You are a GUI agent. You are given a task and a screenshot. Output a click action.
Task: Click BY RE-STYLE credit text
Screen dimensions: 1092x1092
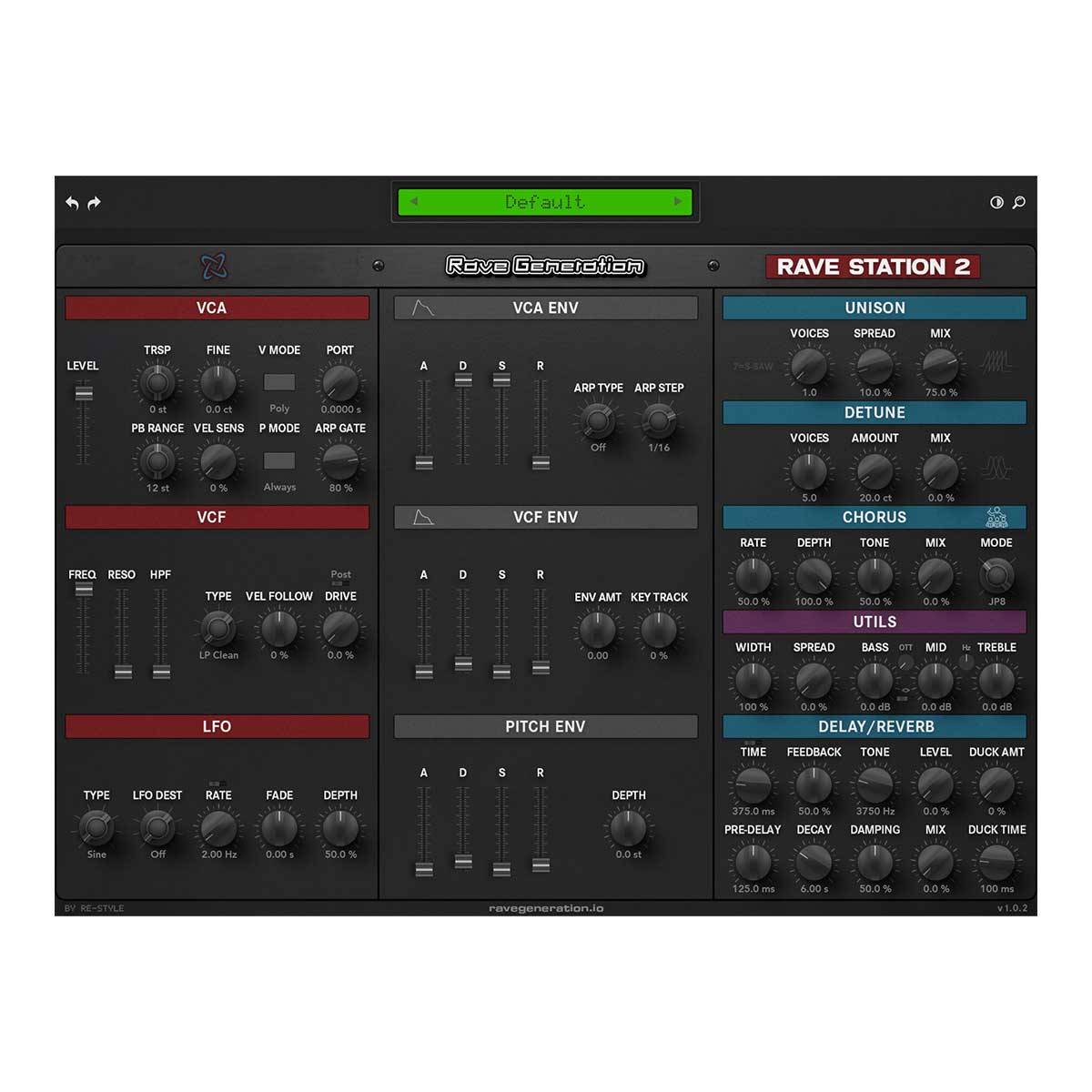pyautogui.click(x=94, y=908)
